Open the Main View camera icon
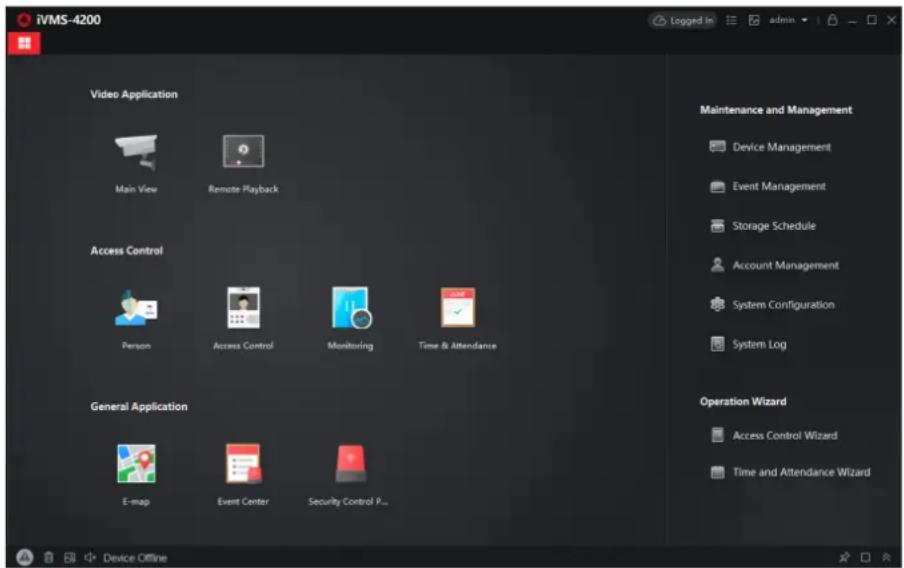 tap(136, 152)
